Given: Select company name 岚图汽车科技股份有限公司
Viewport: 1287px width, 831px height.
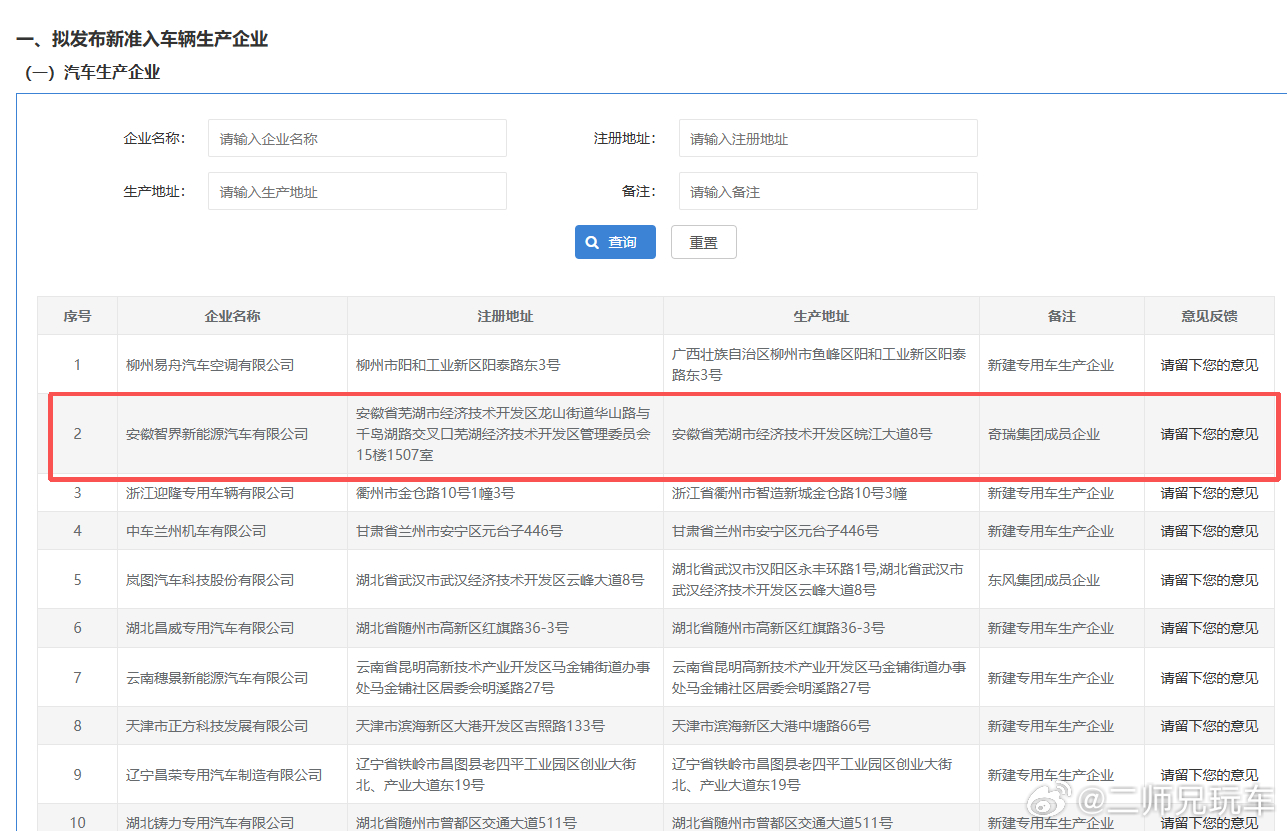Looking at the screenshot, I should (210, 580).
